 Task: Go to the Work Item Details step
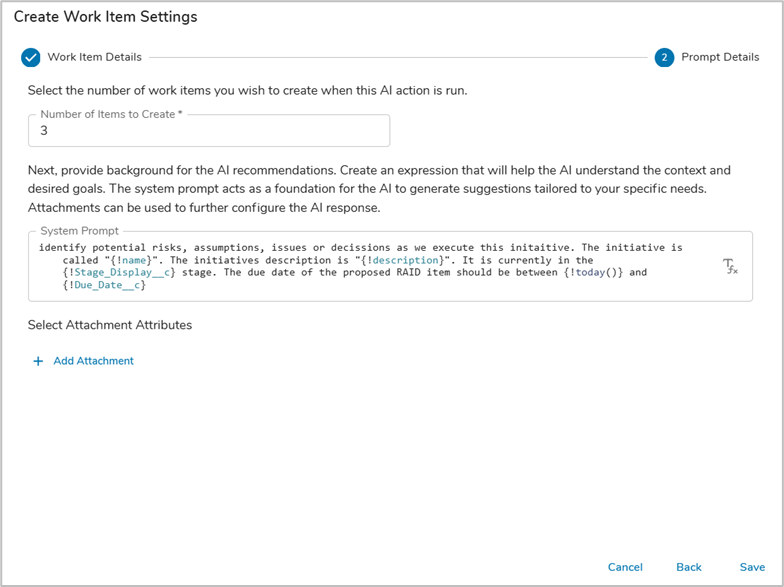pyautogui.click(x=94, y=57)
